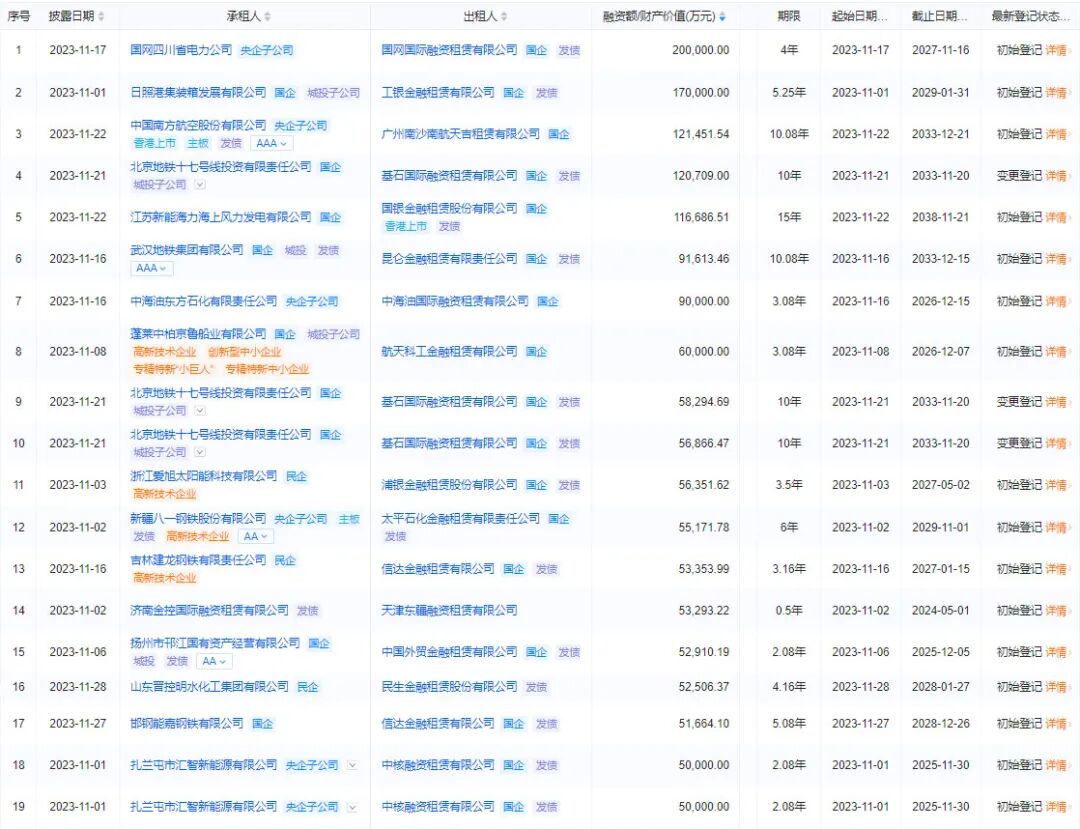Open lessor link 浦银金融租赁股份有限公司
This screenshot has height=829, width=1080.
(449, 485)
